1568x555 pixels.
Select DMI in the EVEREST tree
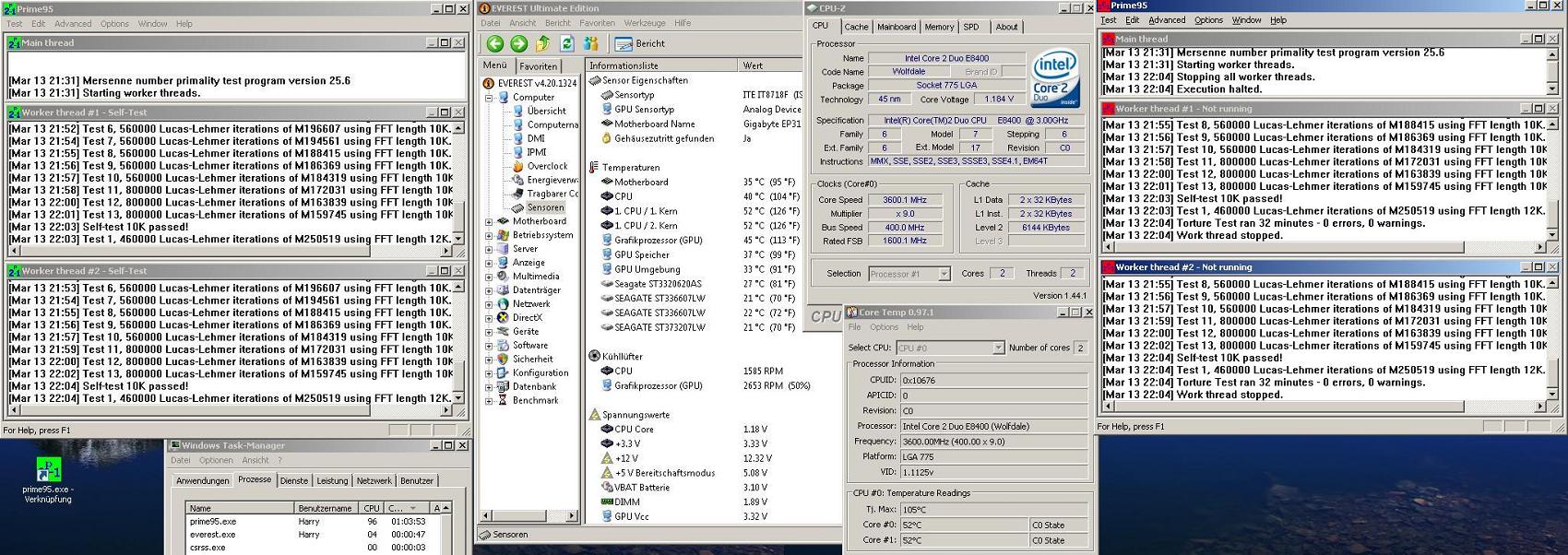tap(536, 138)
